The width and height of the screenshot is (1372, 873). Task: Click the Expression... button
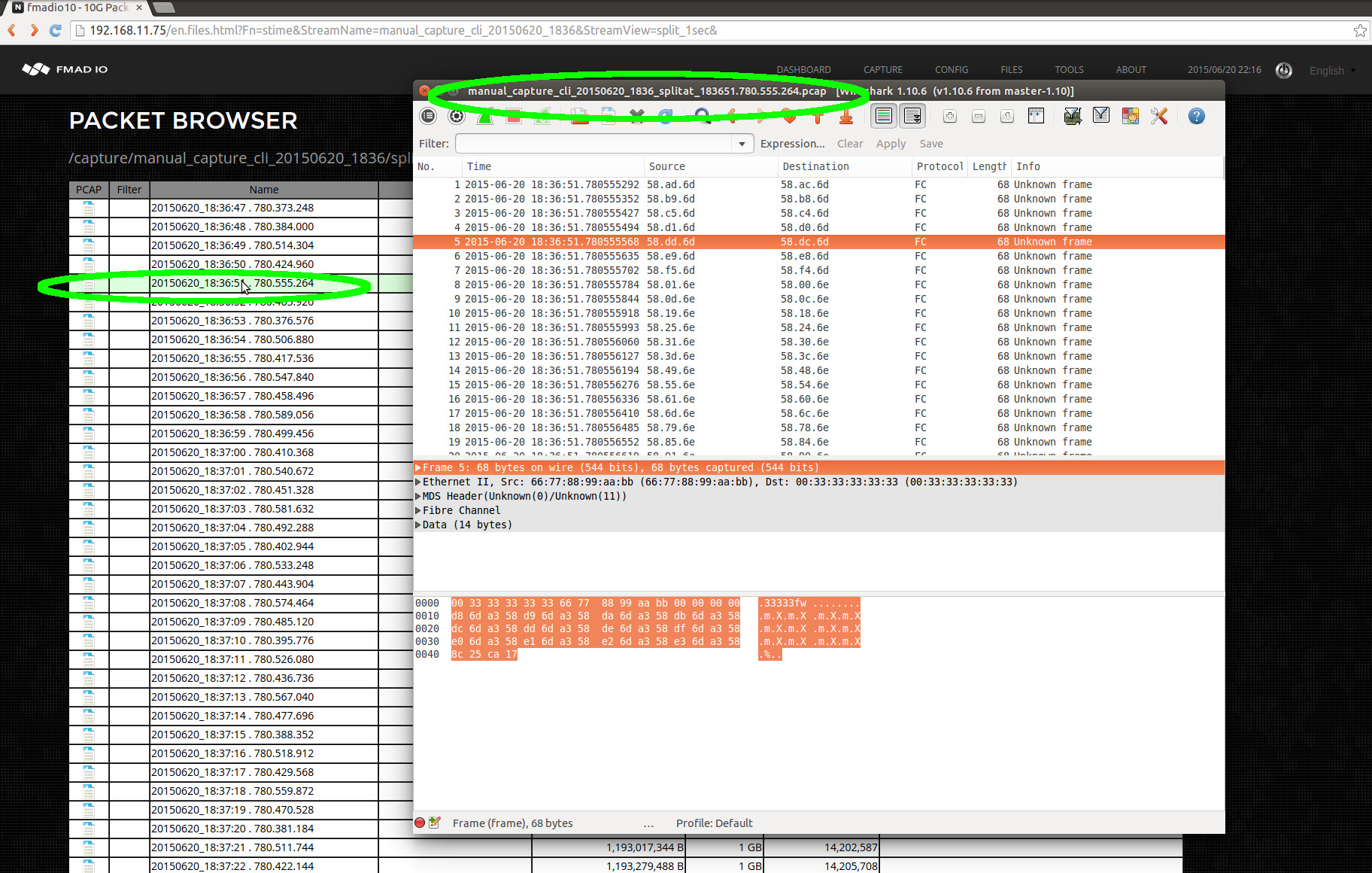coord(792,143)
